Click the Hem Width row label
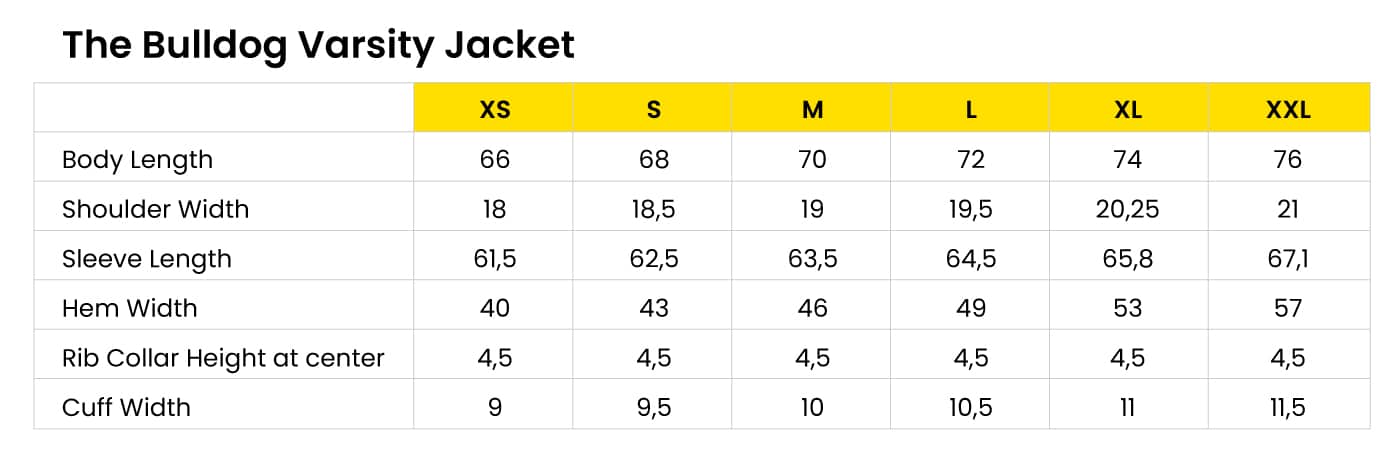Viewport: 1400px width, 450px height. [x=129, y=308]
